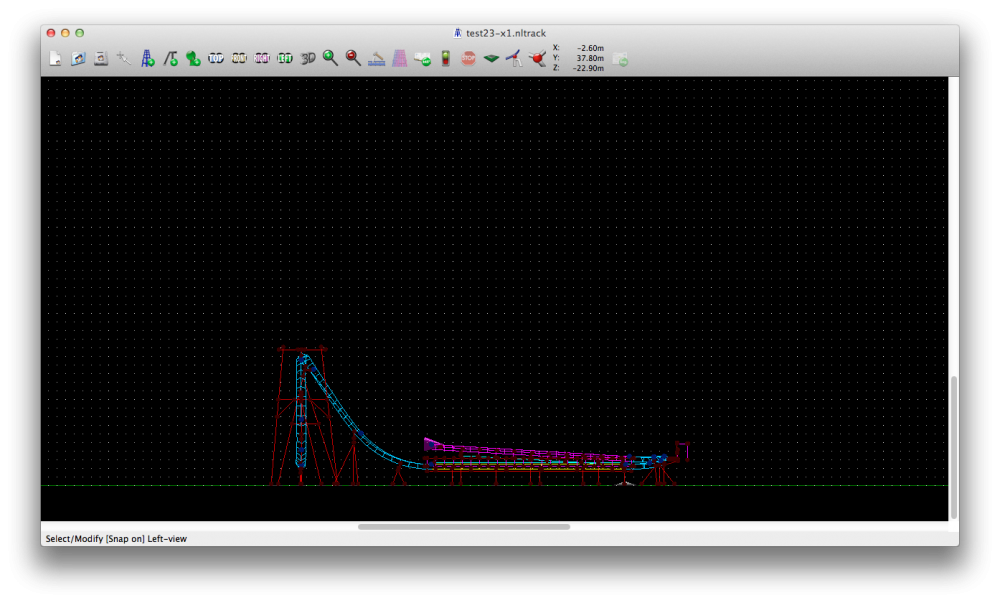1000x603 pixels.
Task: Switch to LEFT view
Action: point(285,59)
